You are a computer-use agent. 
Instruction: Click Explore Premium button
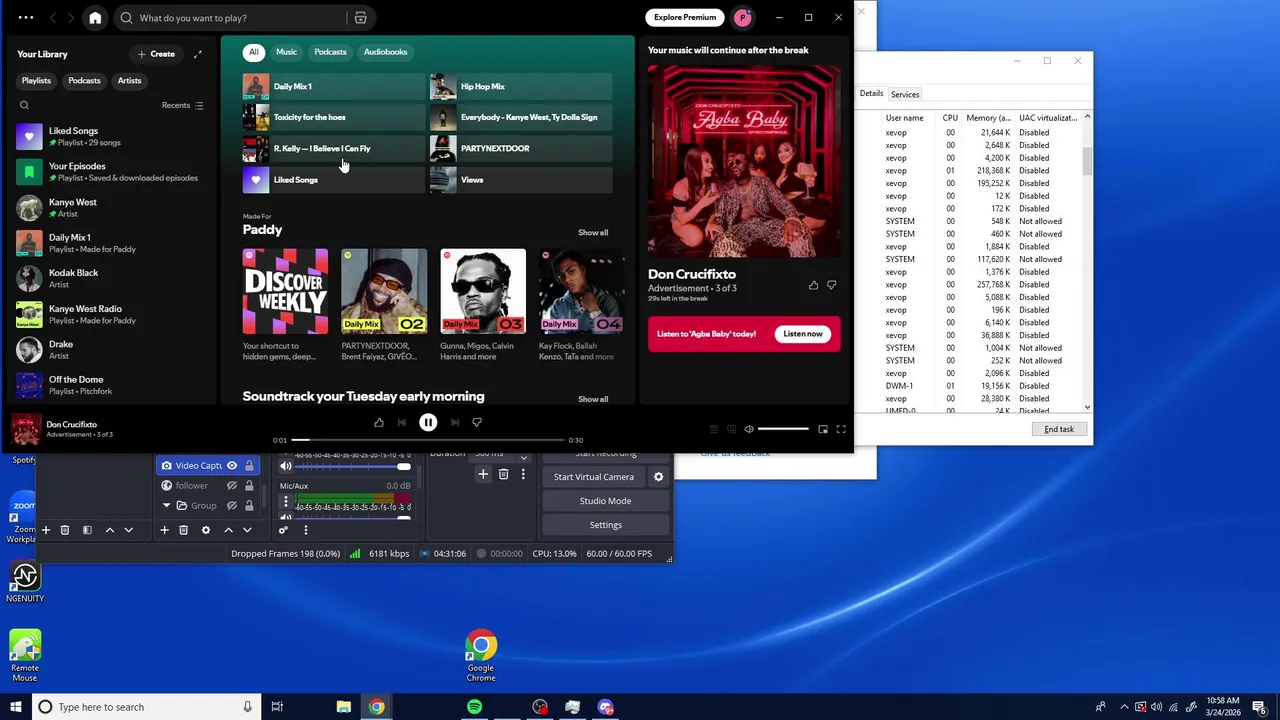[685, 17]
